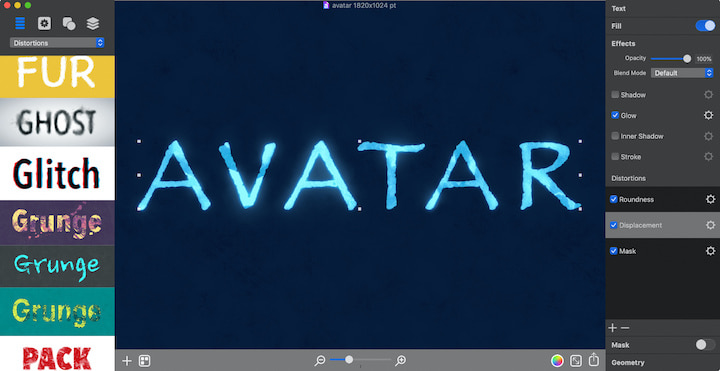The width and height of the screenshot is (720, 371).
Task: Enable the Inner Shadow checkbox
Action: click(x=615, y=136)
